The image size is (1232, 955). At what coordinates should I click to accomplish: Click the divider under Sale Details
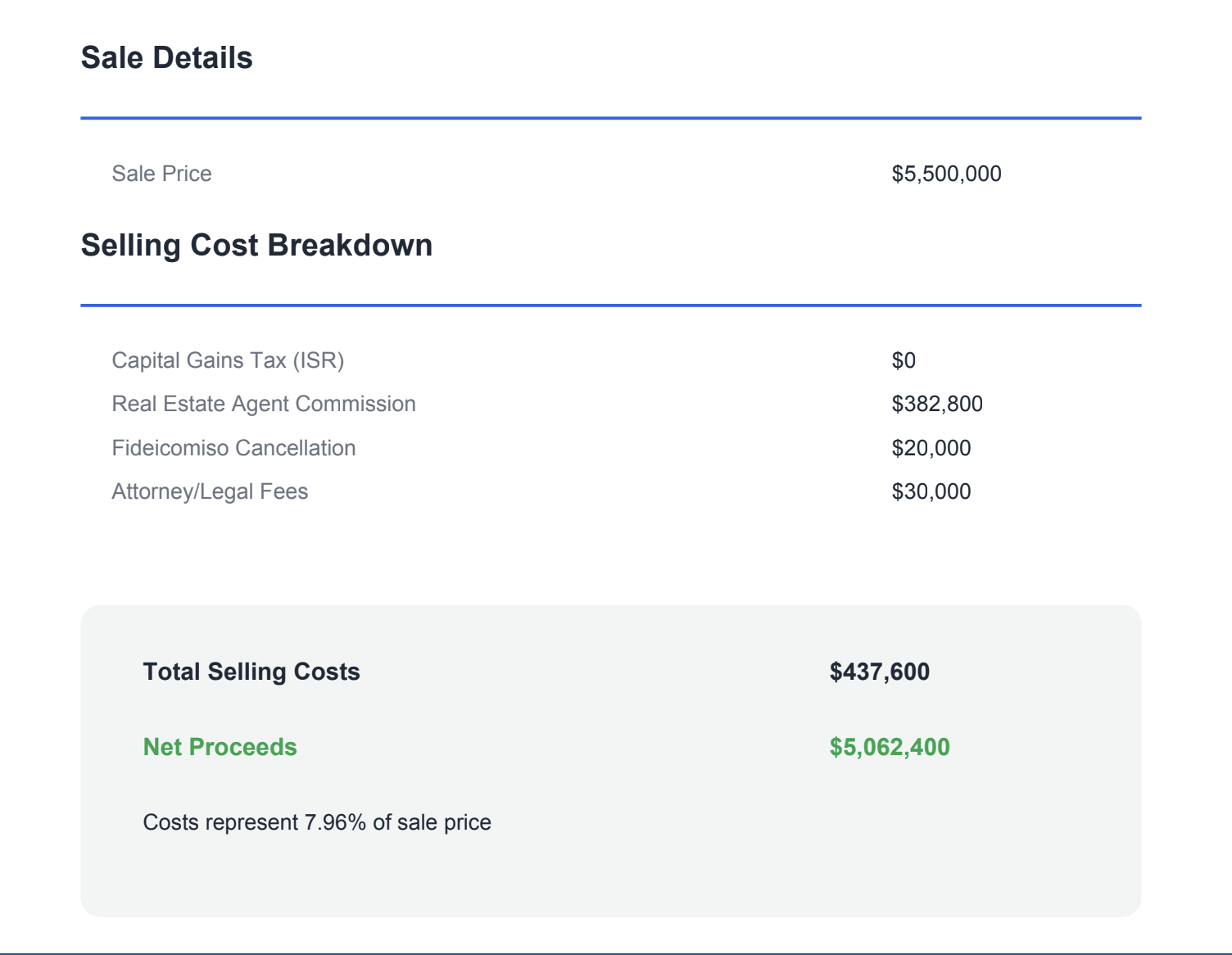point(610,120)
